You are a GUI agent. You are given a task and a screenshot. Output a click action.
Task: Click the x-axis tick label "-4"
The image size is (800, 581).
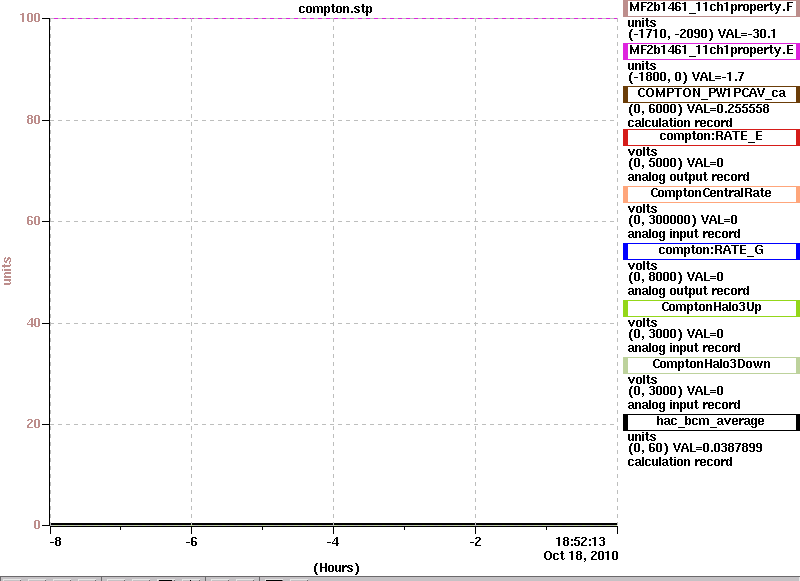tap(333, 542)
